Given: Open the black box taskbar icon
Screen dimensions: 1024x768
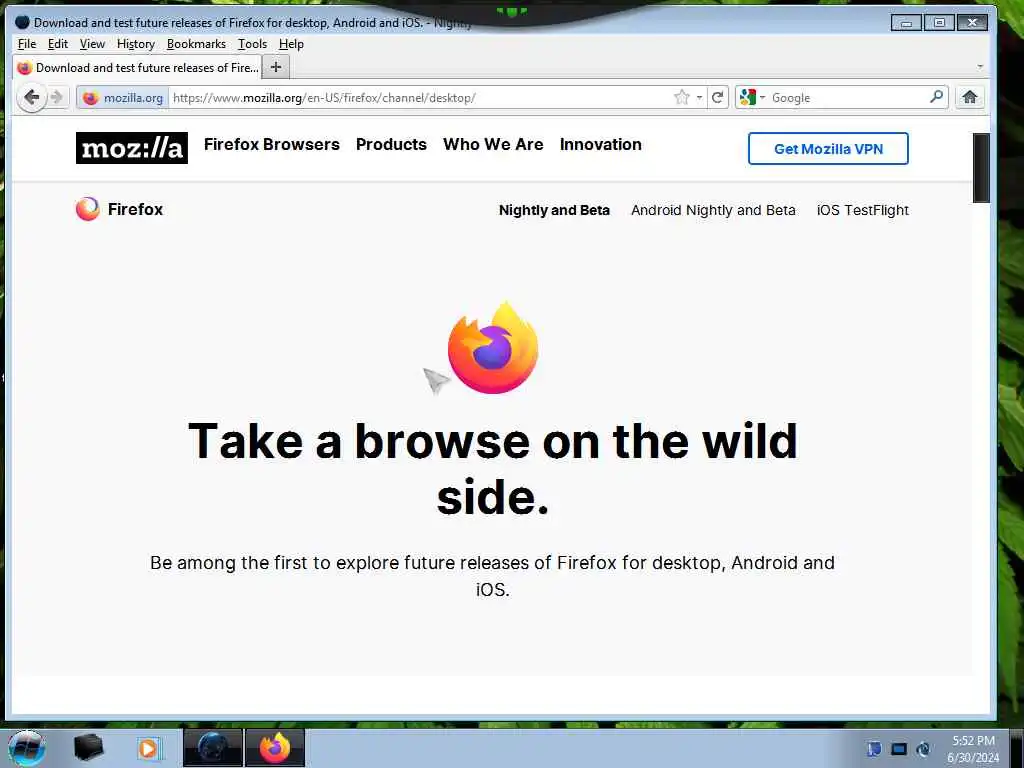Looking at the screenshot, I should pyautogui.click(x=88, y=748).
